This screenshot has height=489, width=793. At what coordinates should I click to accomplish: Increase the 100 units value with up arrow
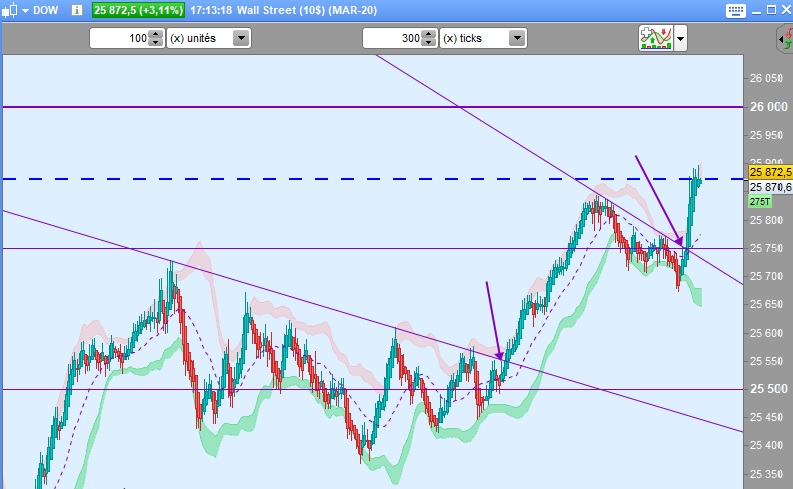pyautogui.click(x=156, y=34)
